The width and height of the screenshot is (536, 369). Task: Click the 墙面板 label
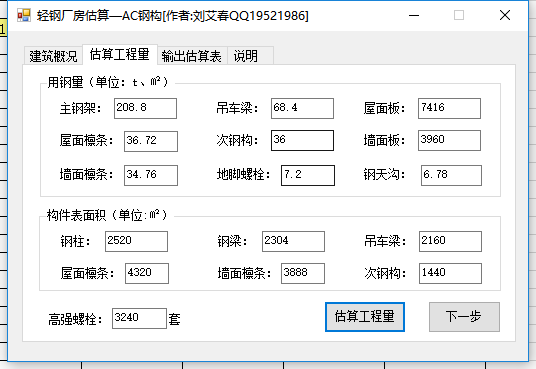tap(385, 140)
